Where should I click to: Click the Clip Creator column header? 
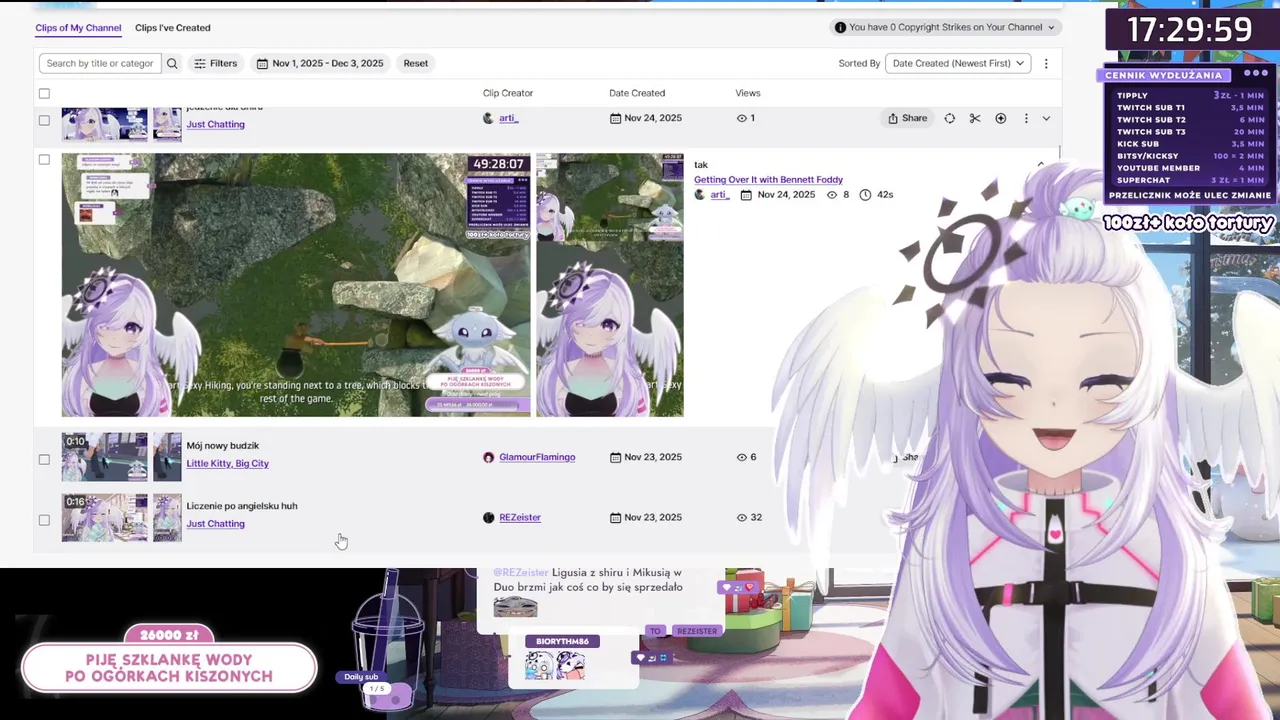508,93
